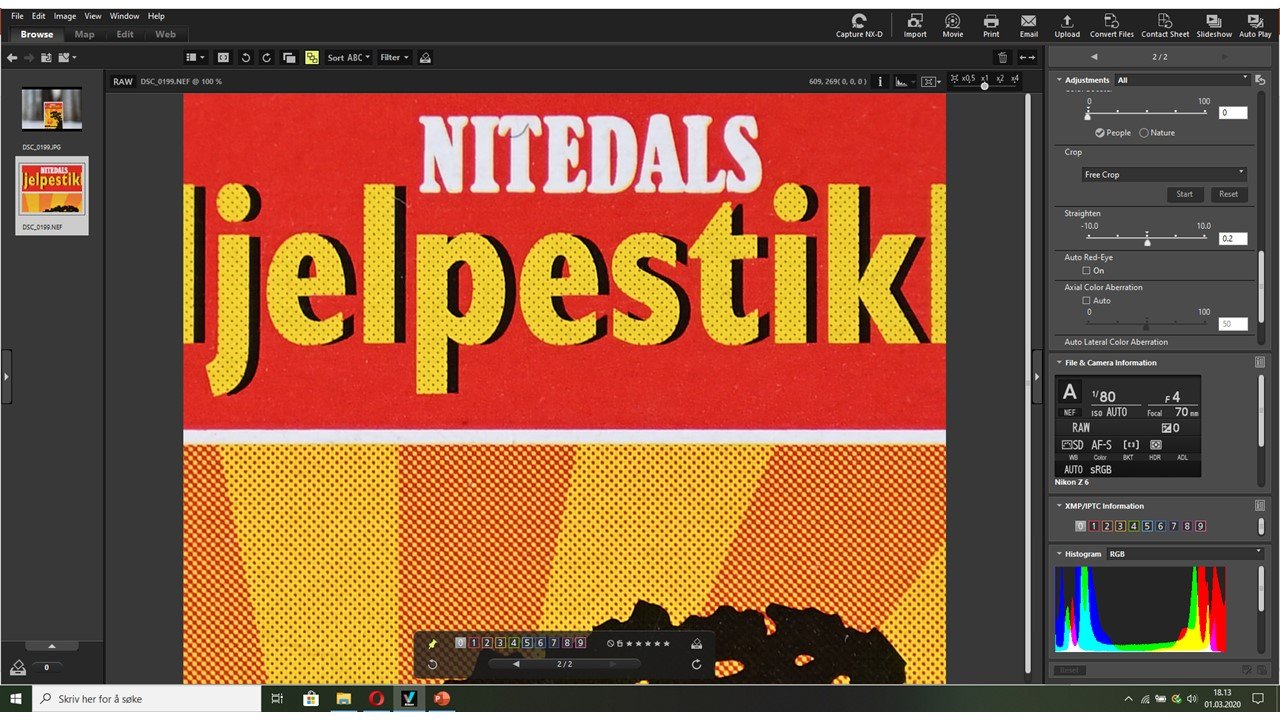Tick Axial Color Aberration Auto checkbox

click(1086, 301)
